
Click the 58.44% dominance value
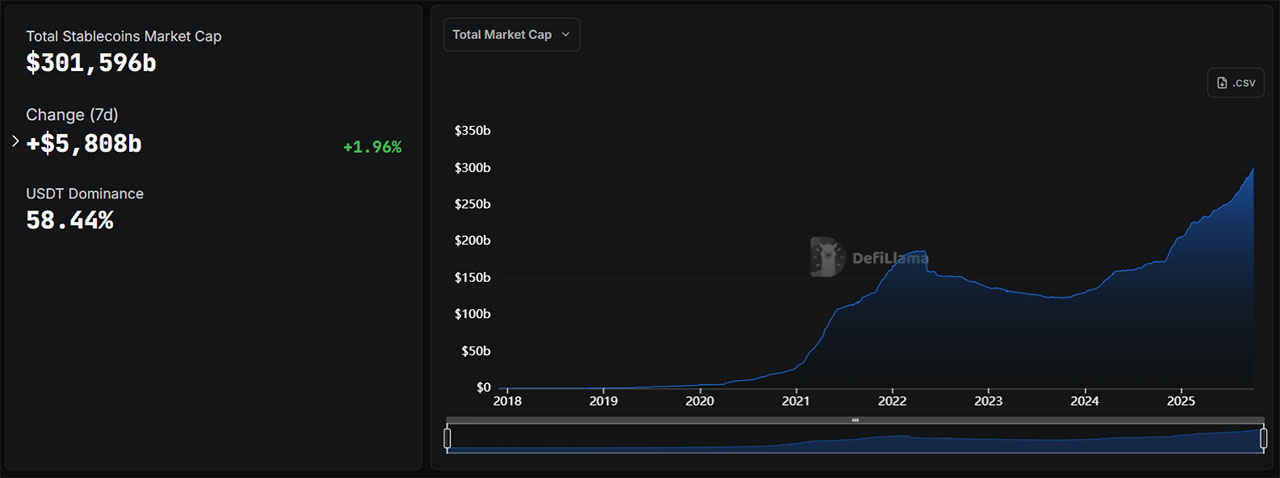69,221
